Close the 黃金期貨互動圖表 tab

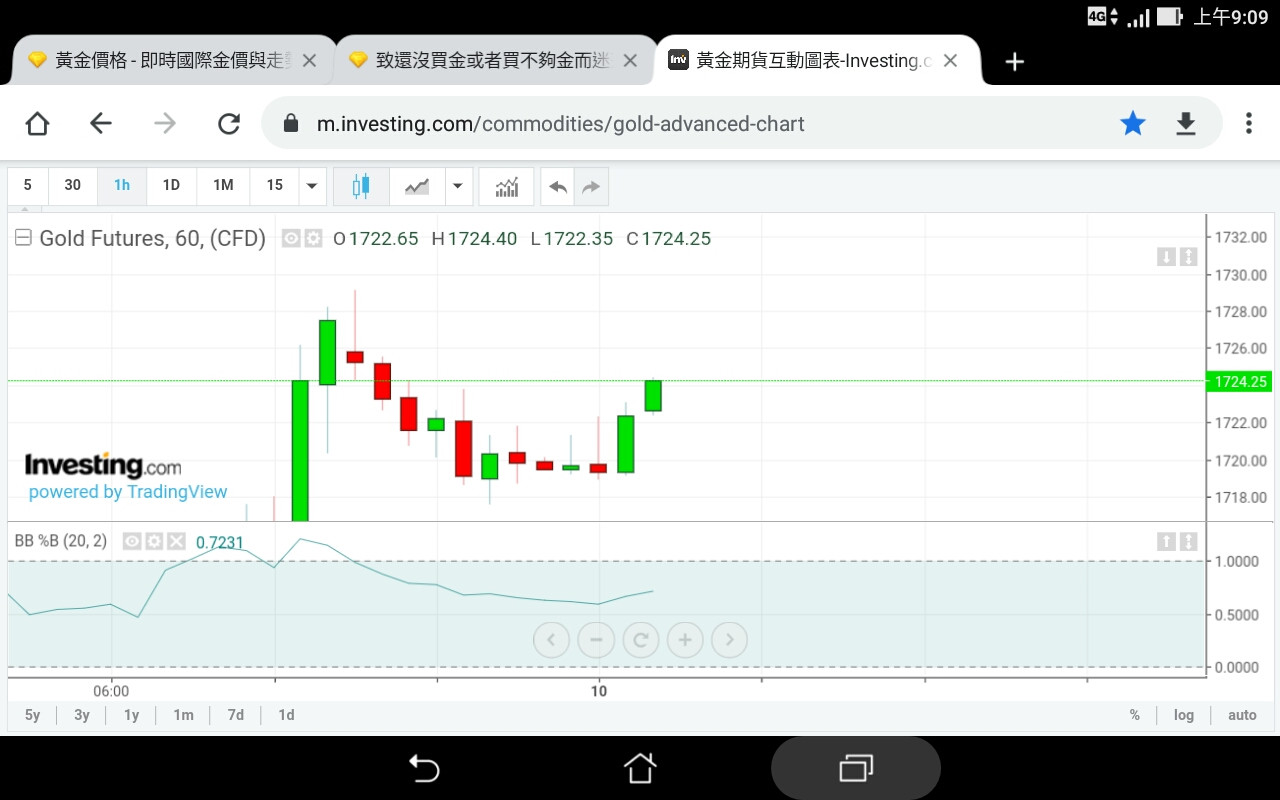coord(950,61)
